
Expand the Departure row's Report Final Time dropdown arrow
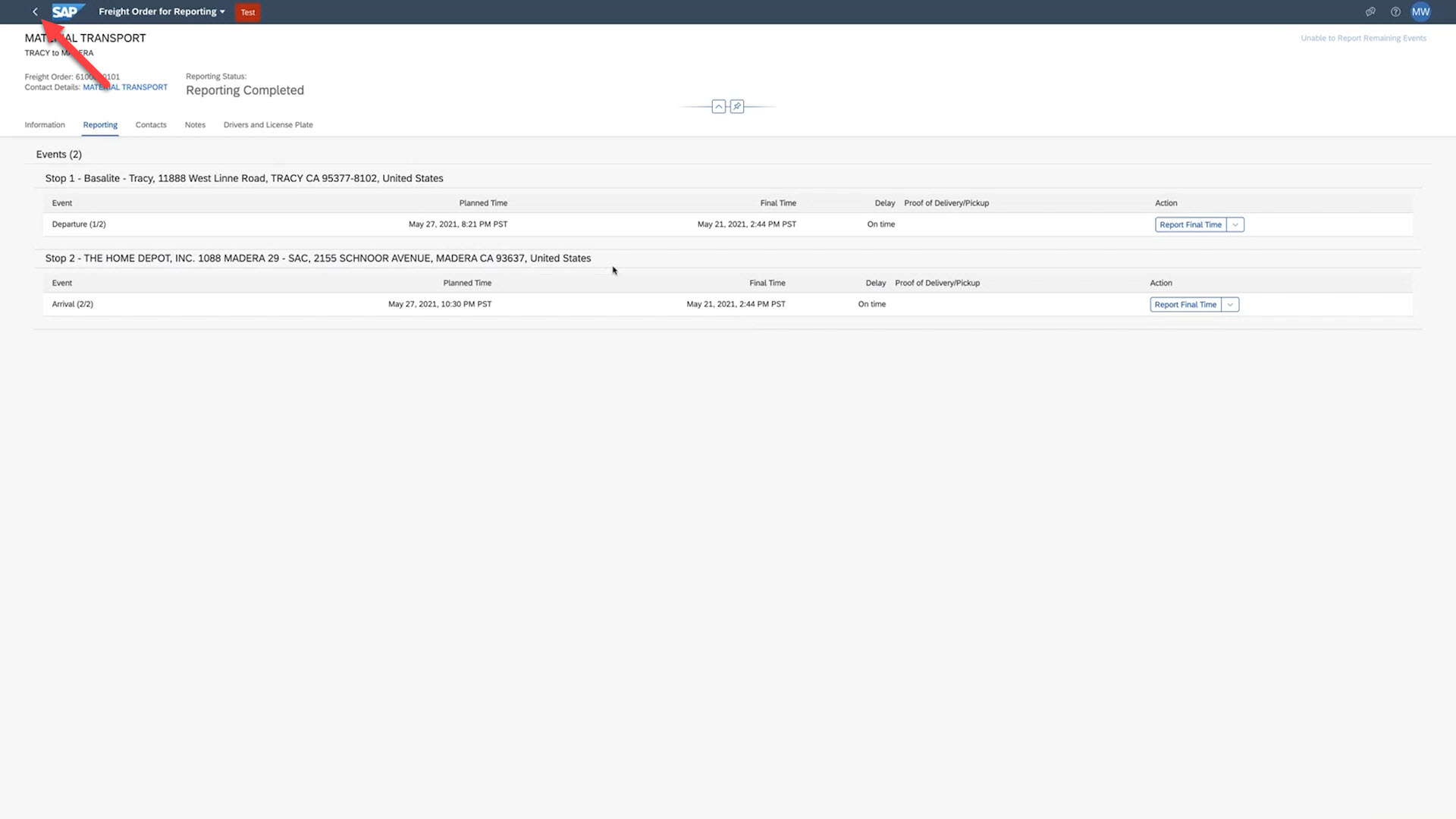1235,224
